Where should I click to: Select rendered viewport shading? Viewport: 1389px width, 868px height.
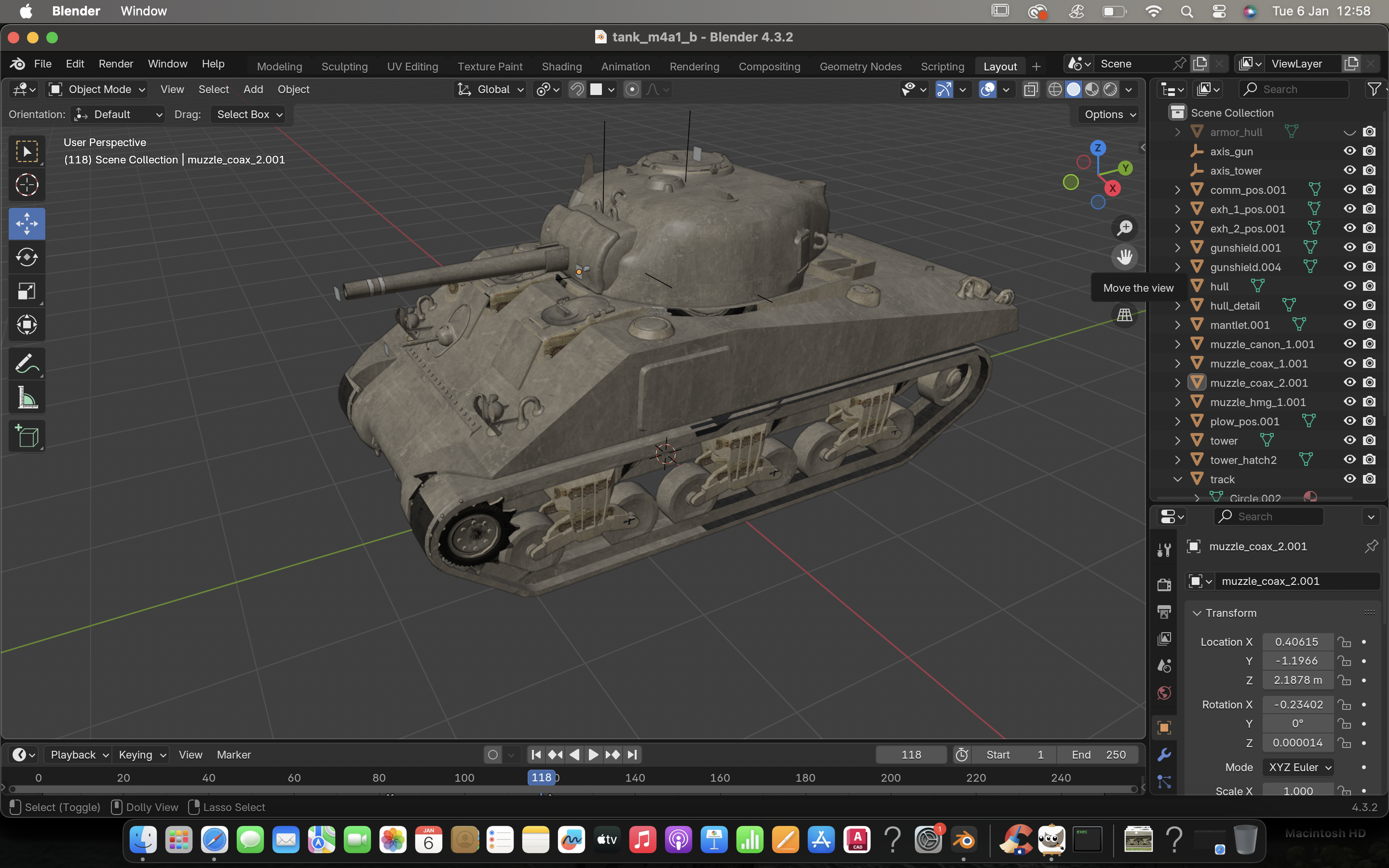click(1110, 90)
